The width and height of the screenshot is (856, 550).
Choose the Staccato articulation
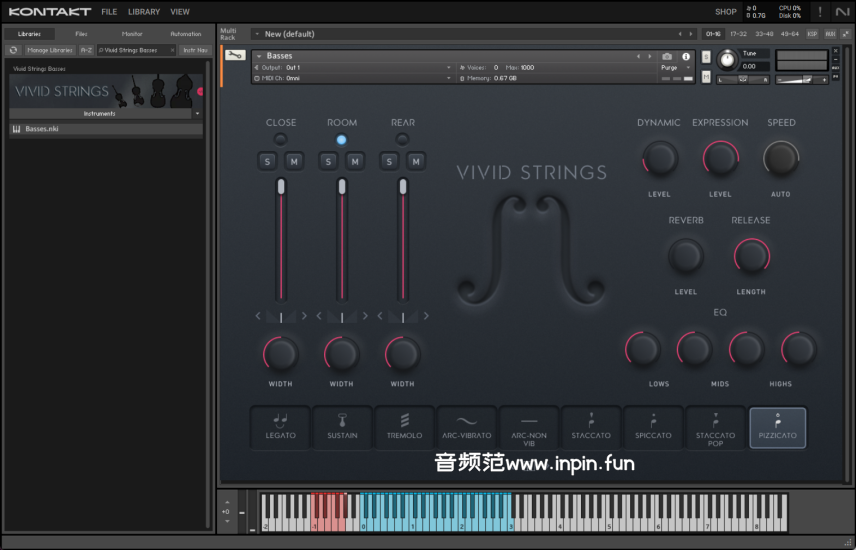tap(591, 427)
